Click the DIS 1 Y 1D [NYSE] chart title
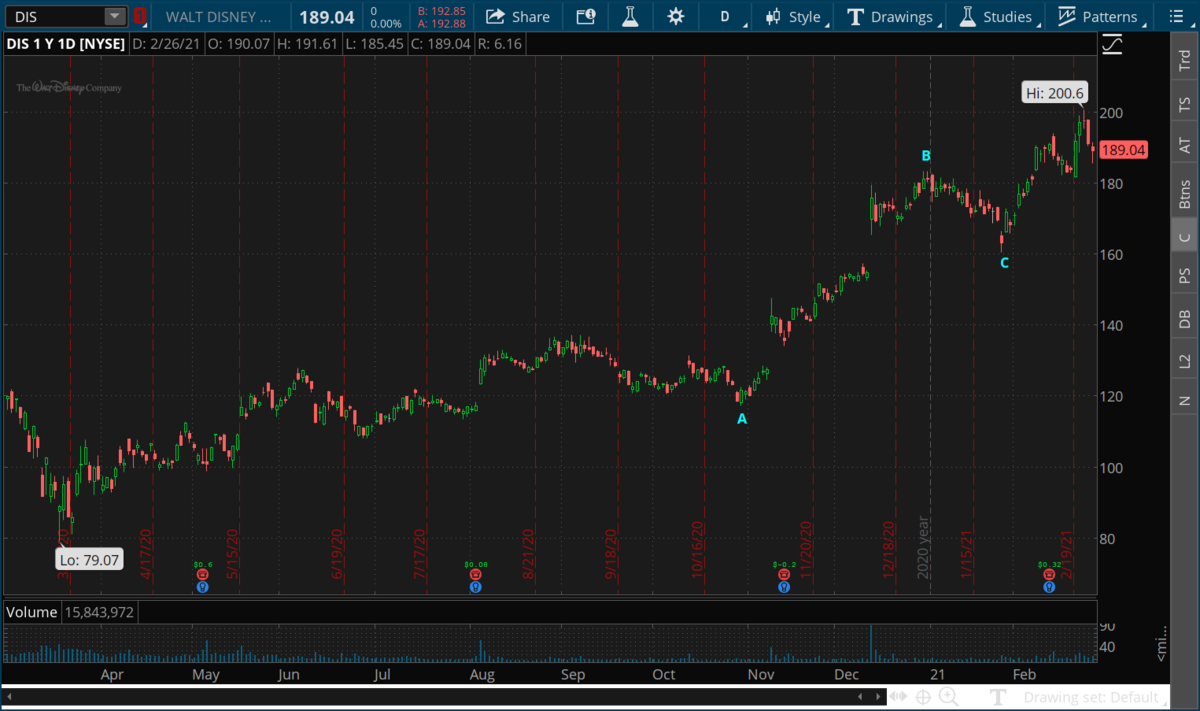The width and height of the screenshot is (1200, 711). (x=64, y=44)
